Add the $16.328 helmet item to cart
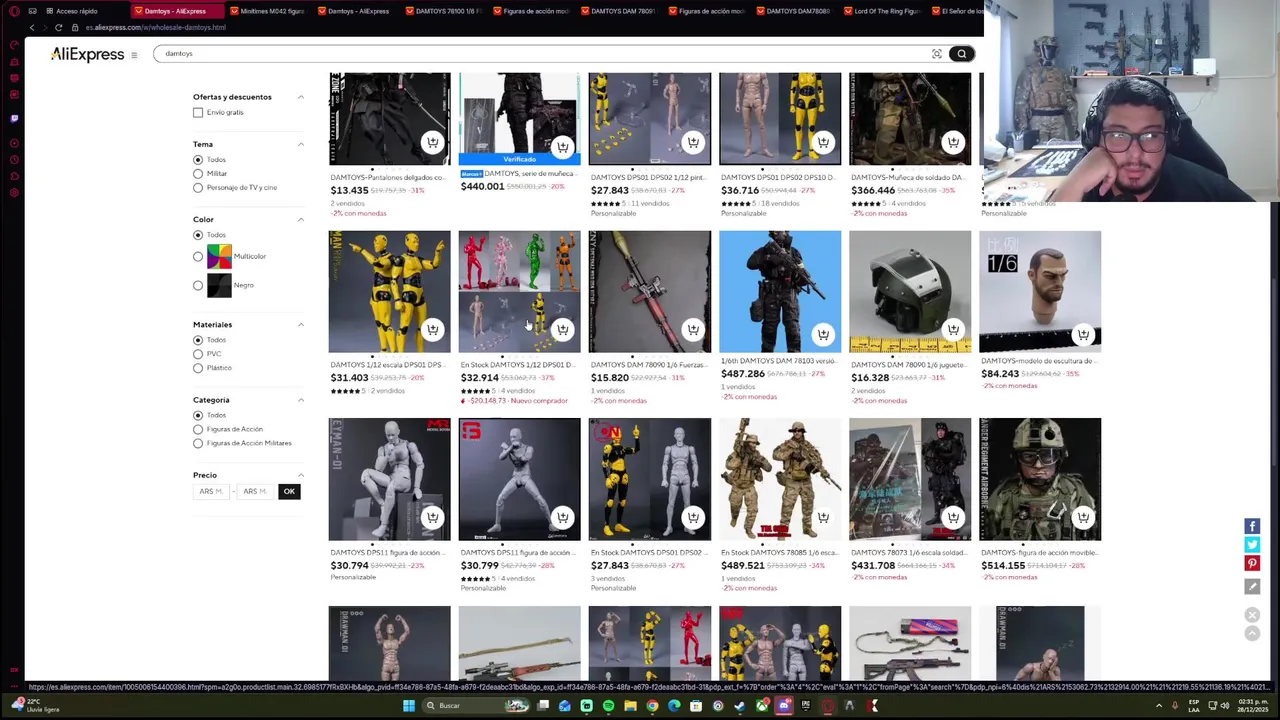 point(953,329)
